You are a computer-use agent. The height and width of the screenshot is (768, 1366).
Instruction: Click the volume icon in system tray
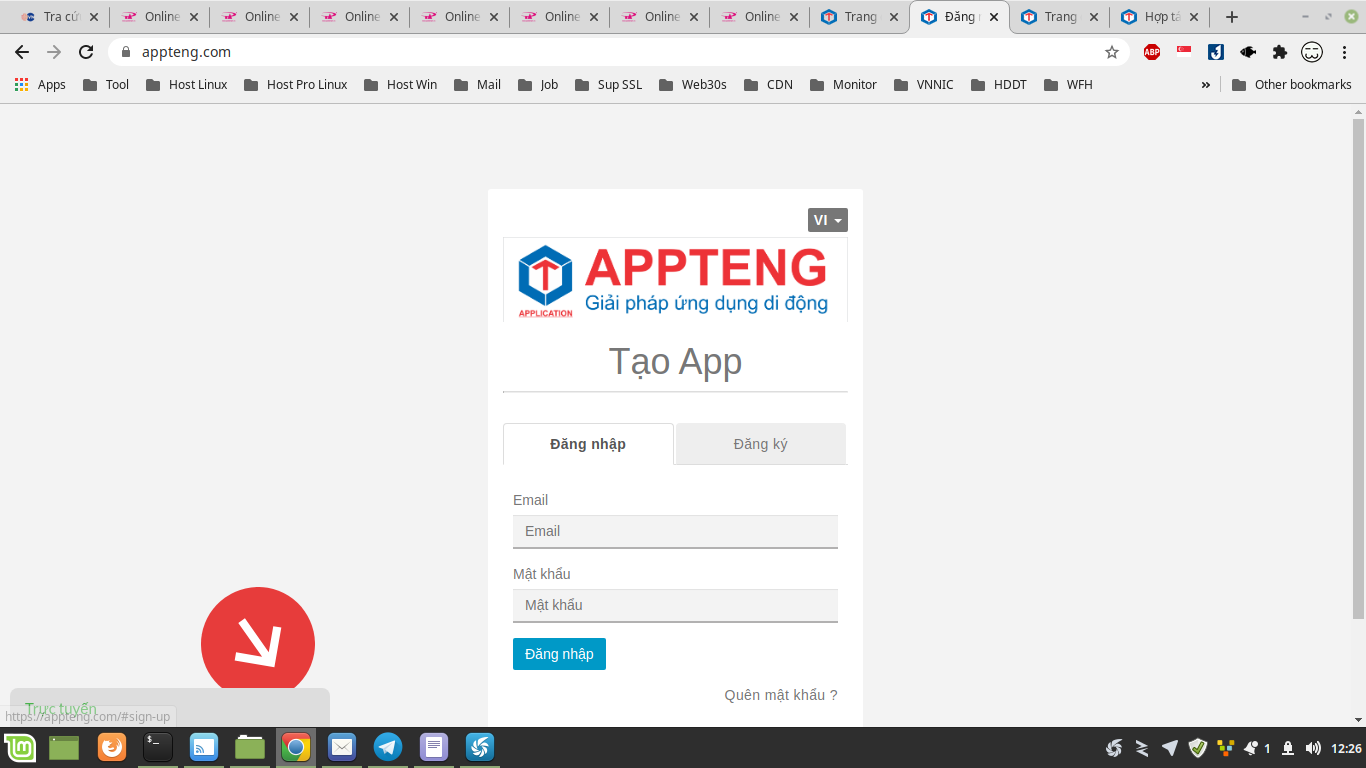click(1313, 748)
